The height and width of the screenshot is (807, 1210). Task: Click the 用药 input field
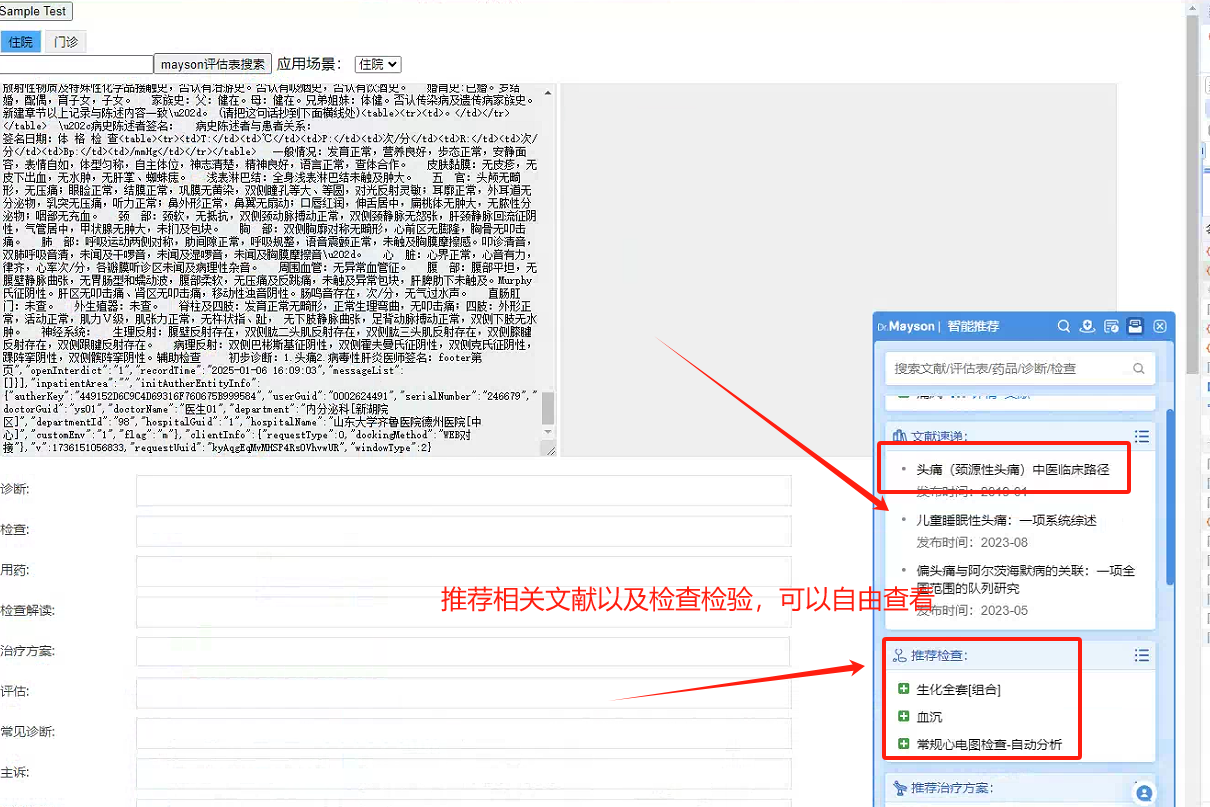coord(464,571)
